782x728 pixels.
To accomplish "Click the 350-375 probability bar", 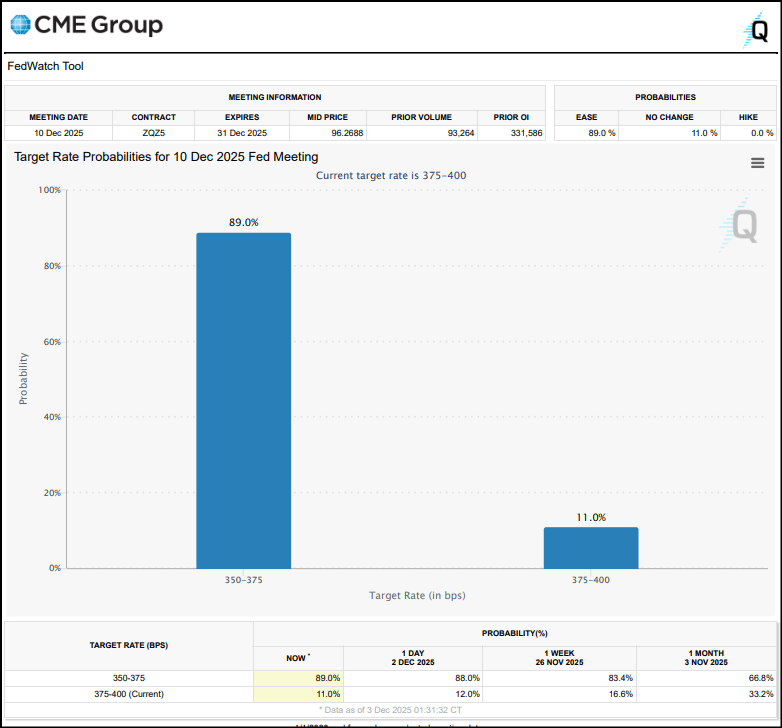I will (x=243, y=400).
